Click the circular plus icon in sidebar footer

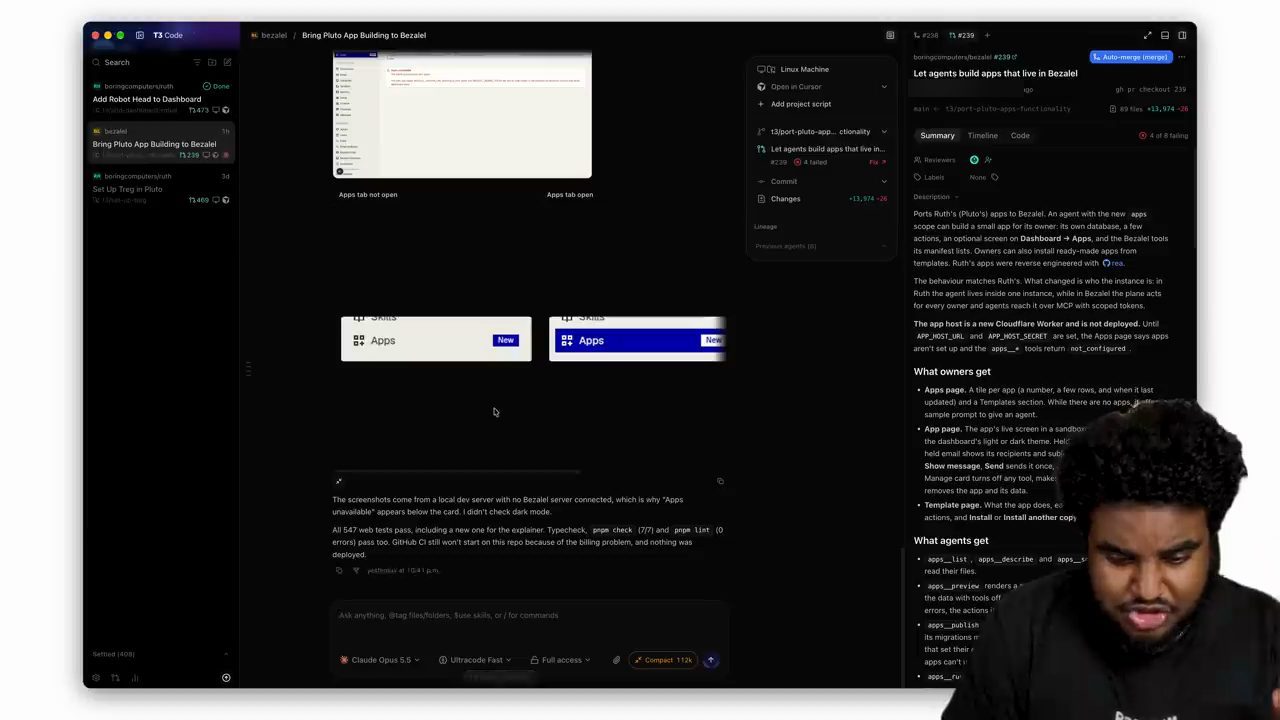(226, 678)
